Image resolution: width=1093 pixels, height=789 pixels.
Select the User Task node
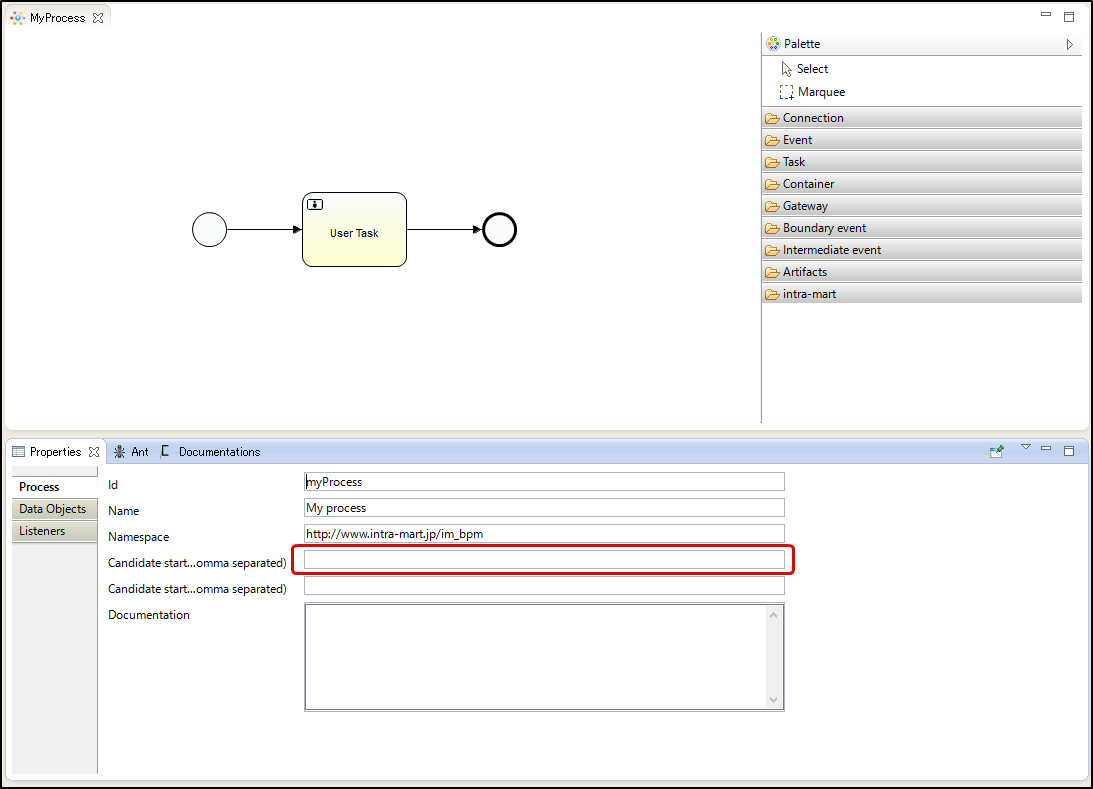tap(354, 229)
